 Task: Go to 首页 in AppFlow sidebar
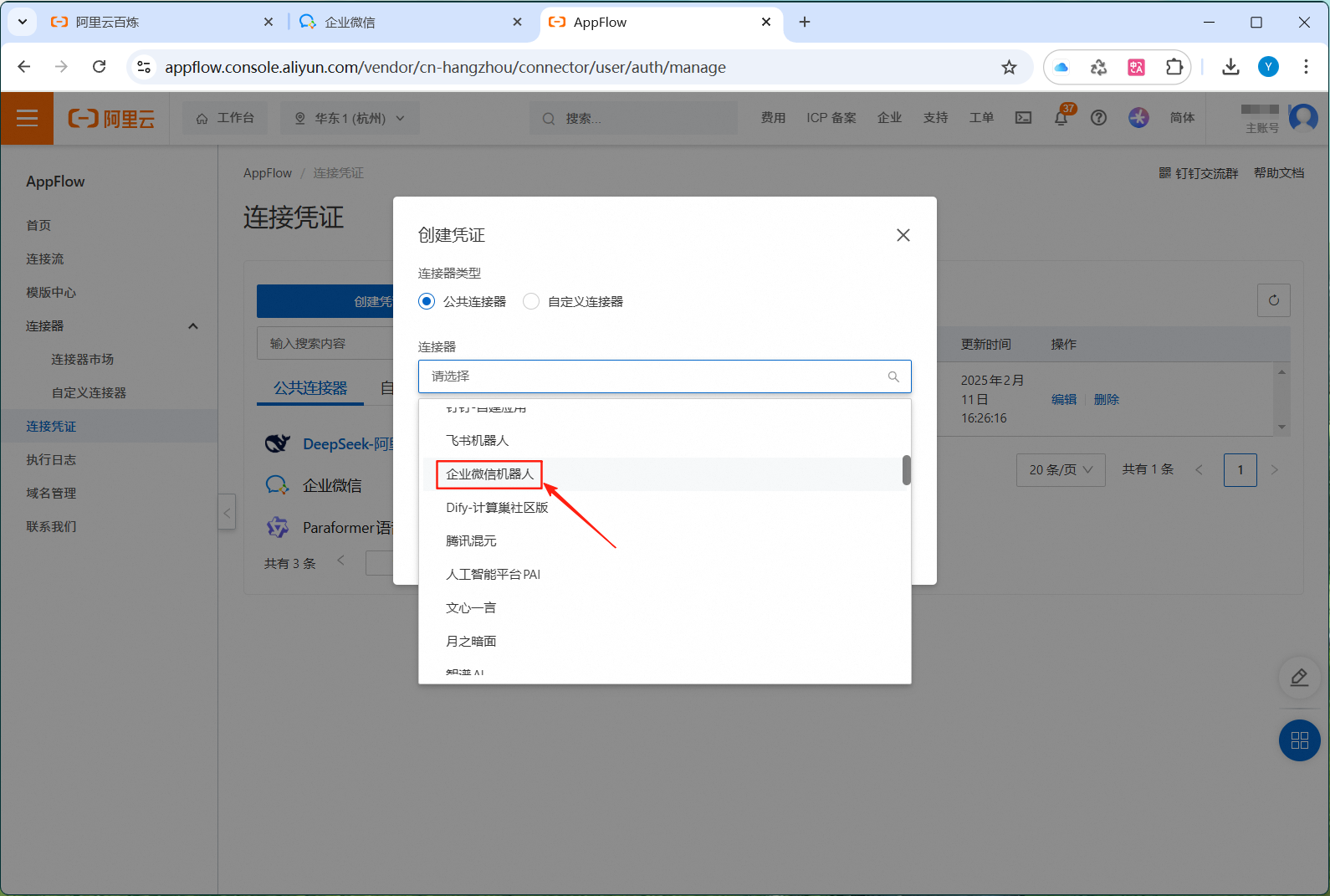coord(38,226)
